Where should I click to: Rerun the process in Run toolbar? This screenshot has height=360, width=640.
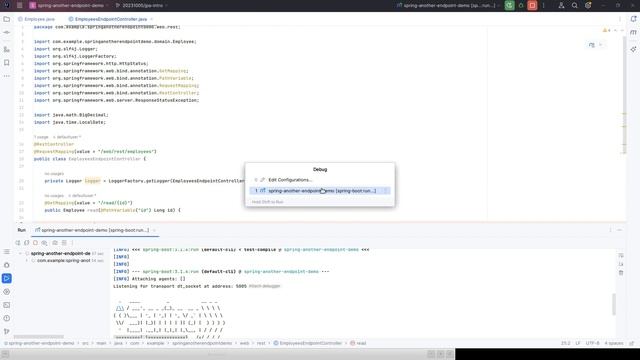coord(18,243)
